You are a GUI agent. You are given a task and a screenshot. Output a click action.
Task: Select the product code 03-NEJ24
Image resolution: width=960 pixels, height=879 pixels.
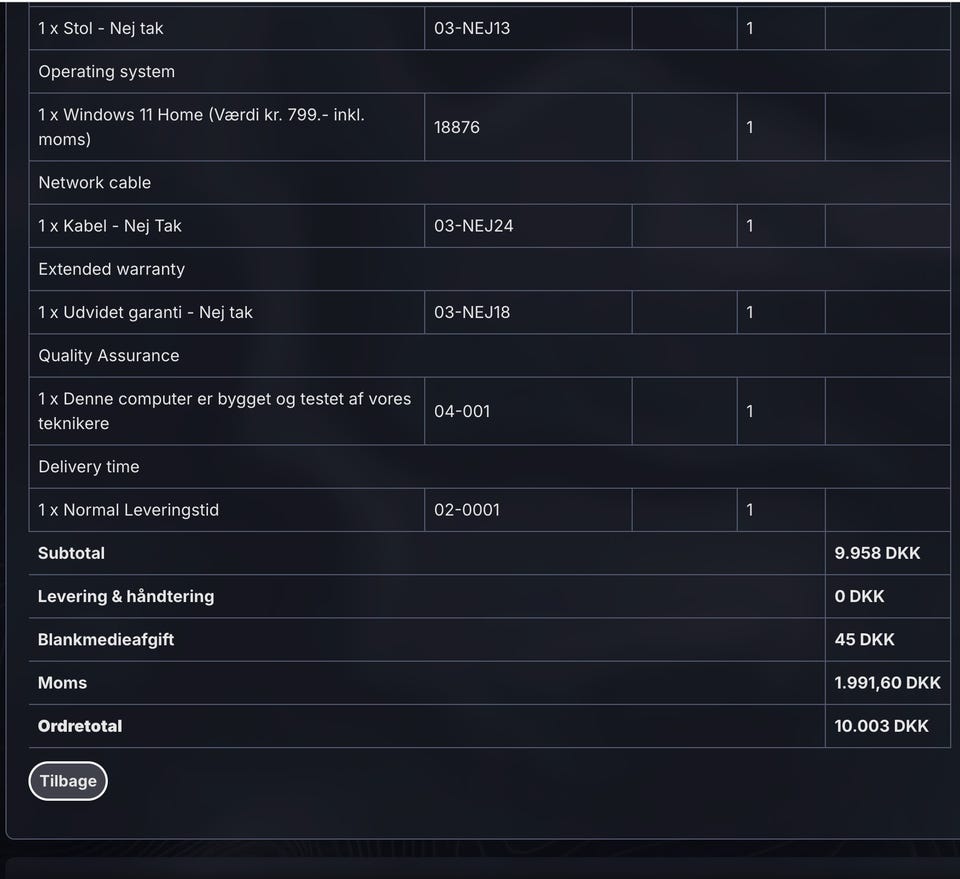(474, 226)
